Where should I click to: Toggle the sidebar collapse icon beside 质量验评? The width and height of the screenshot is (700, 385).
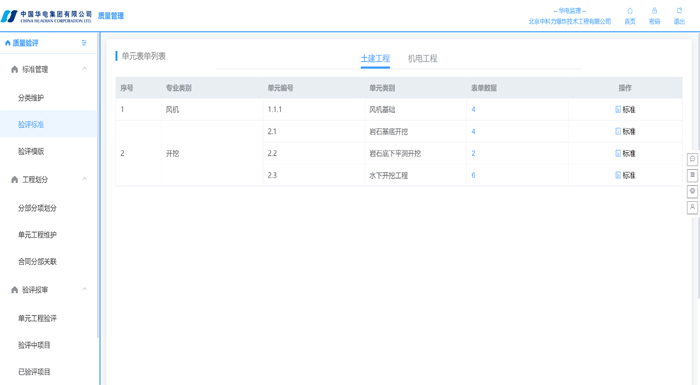(x=84, y=43)
